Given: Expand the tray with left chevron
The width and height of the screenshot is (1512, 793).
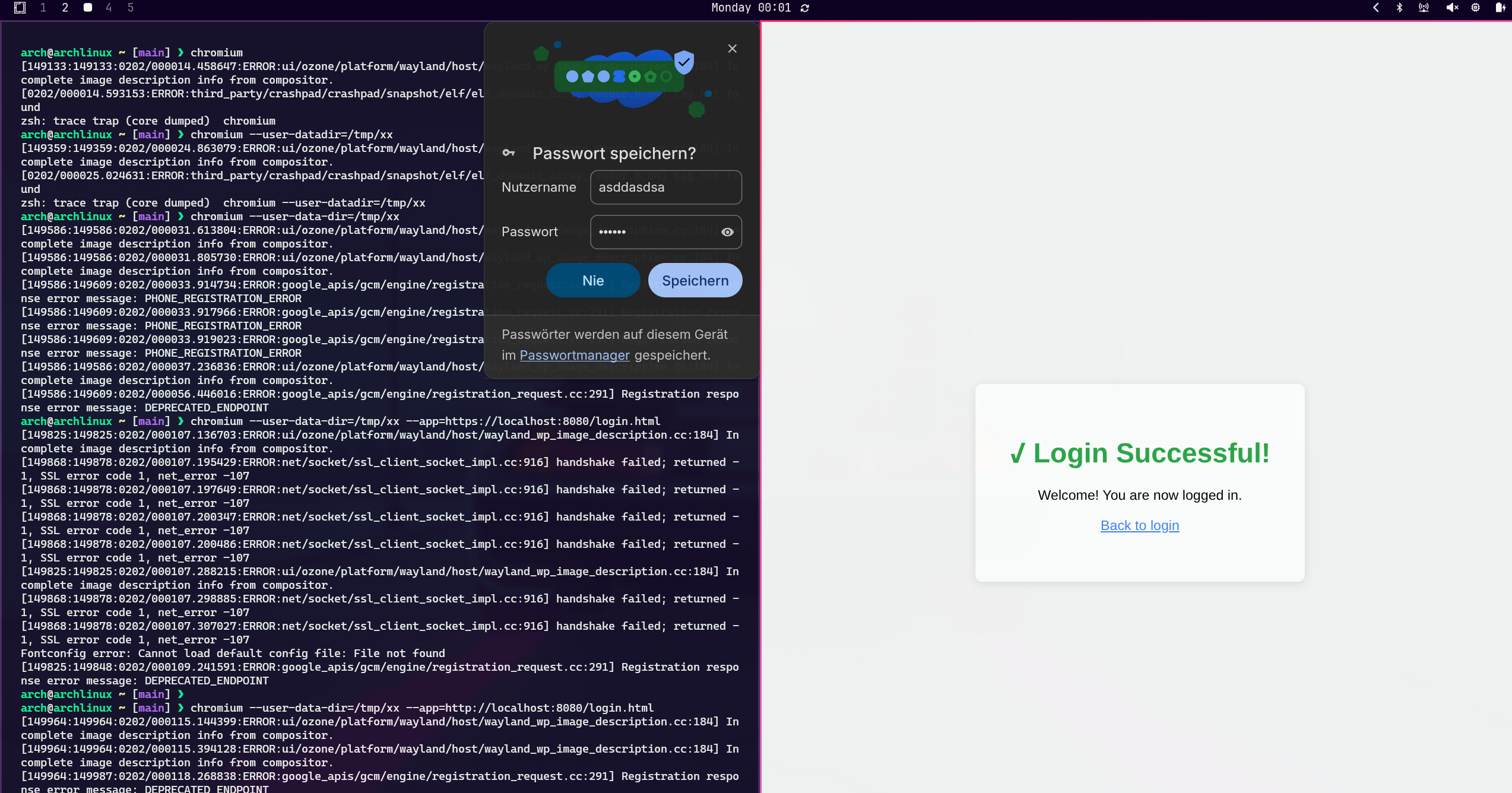Looking at the screenshot, I should [x=1376, y=8].
